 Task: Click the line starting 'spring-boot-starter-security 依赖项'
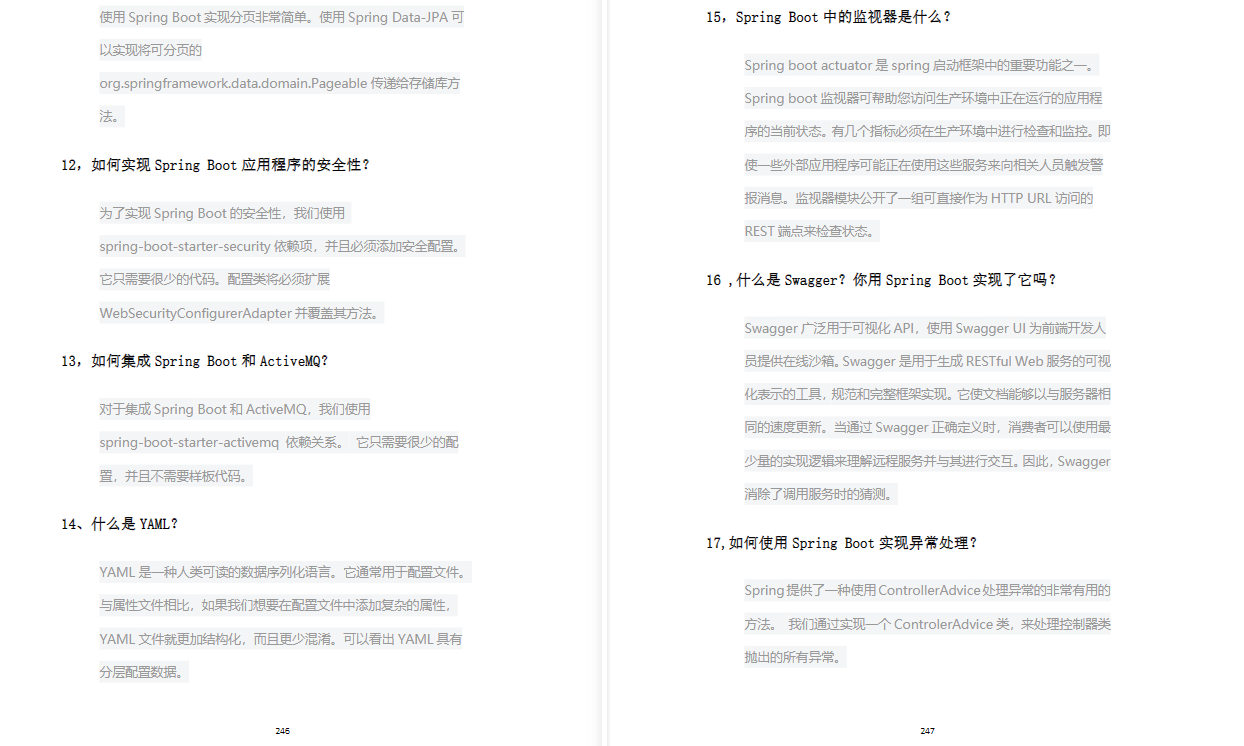point(282,246)
